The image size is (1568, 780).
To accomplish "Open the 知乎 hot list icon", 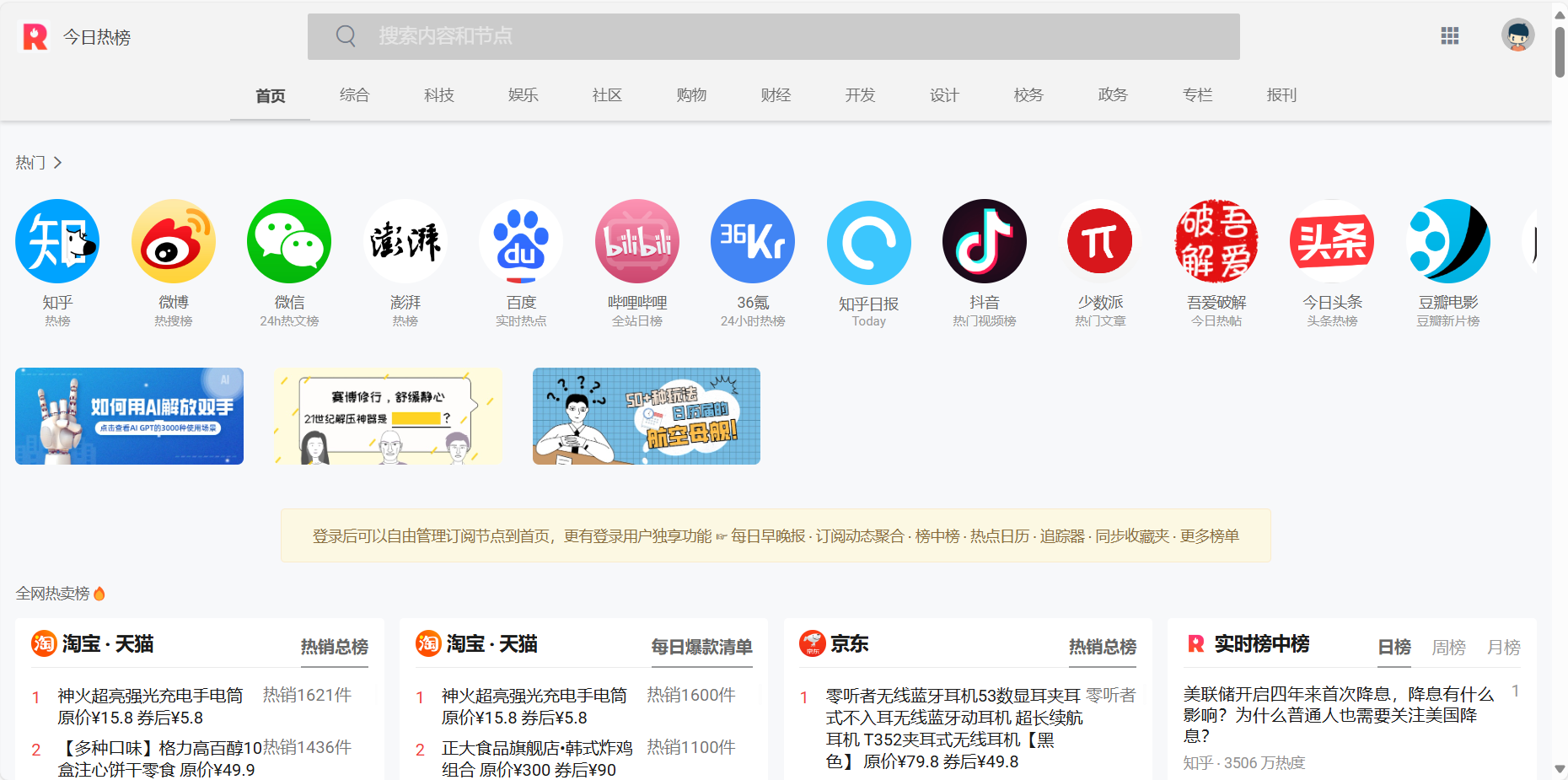I will coord(57,241).
